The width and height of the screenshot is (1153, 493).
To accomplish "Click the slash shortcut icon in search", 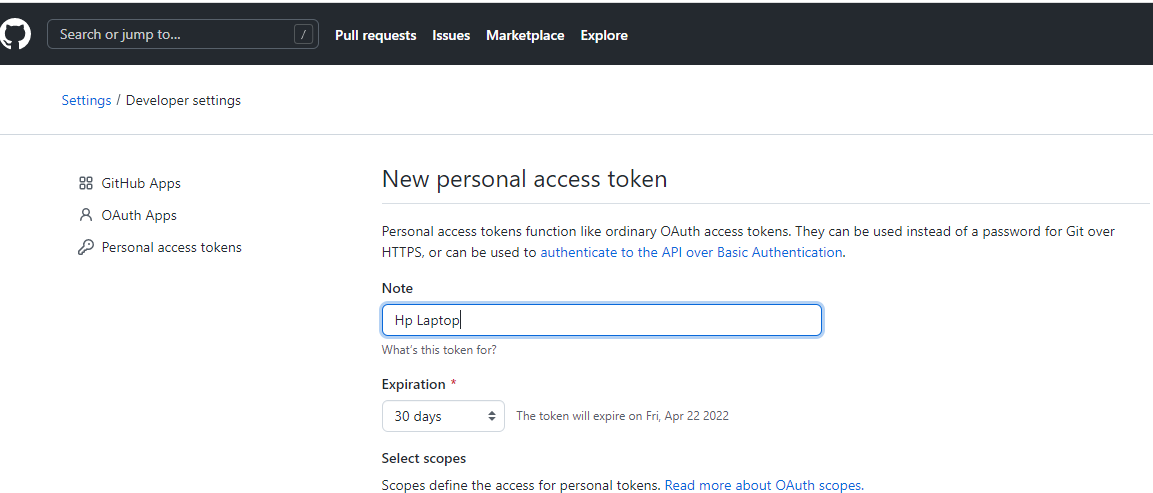I will click(x=303, y=34).
